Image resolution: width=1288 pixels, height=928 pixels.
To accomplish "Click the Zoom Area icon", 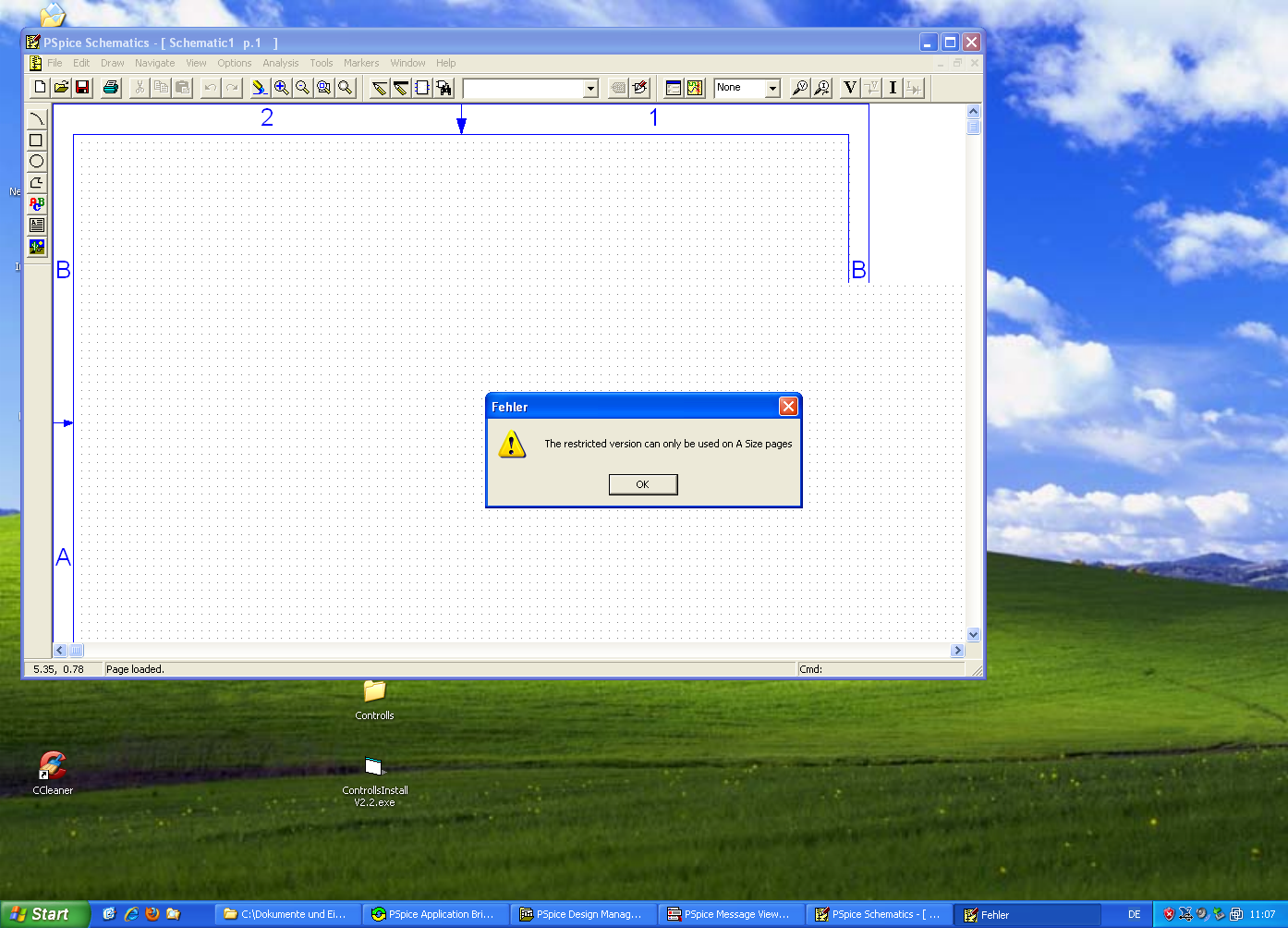I will (x=323, y=88).
